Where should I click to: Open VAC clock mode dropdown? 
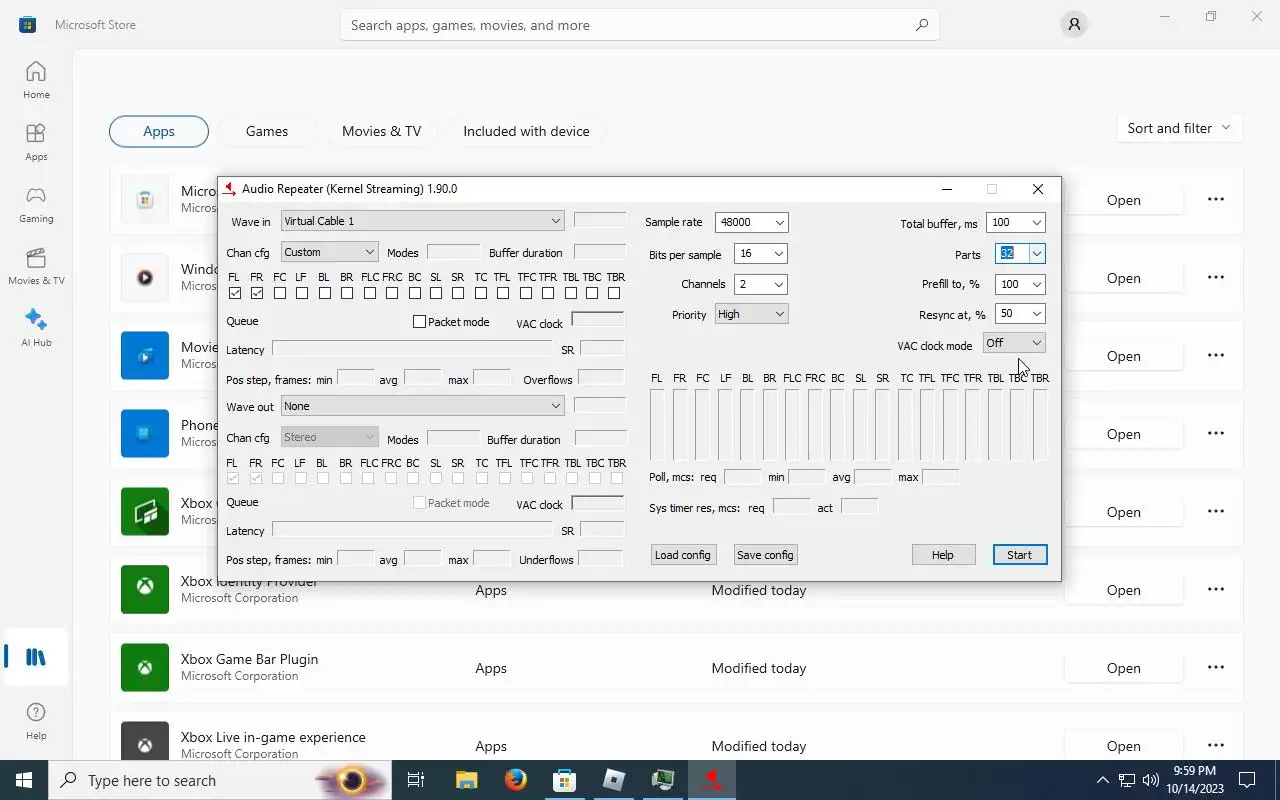(1014, 343)
